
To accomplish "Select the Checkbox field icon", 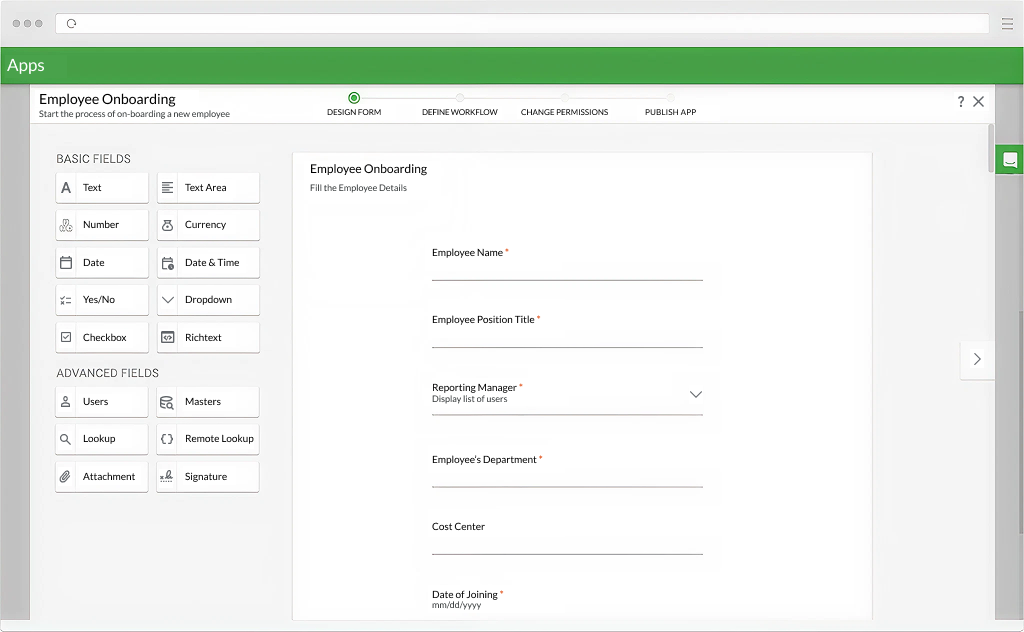I will tap(66, 338).
